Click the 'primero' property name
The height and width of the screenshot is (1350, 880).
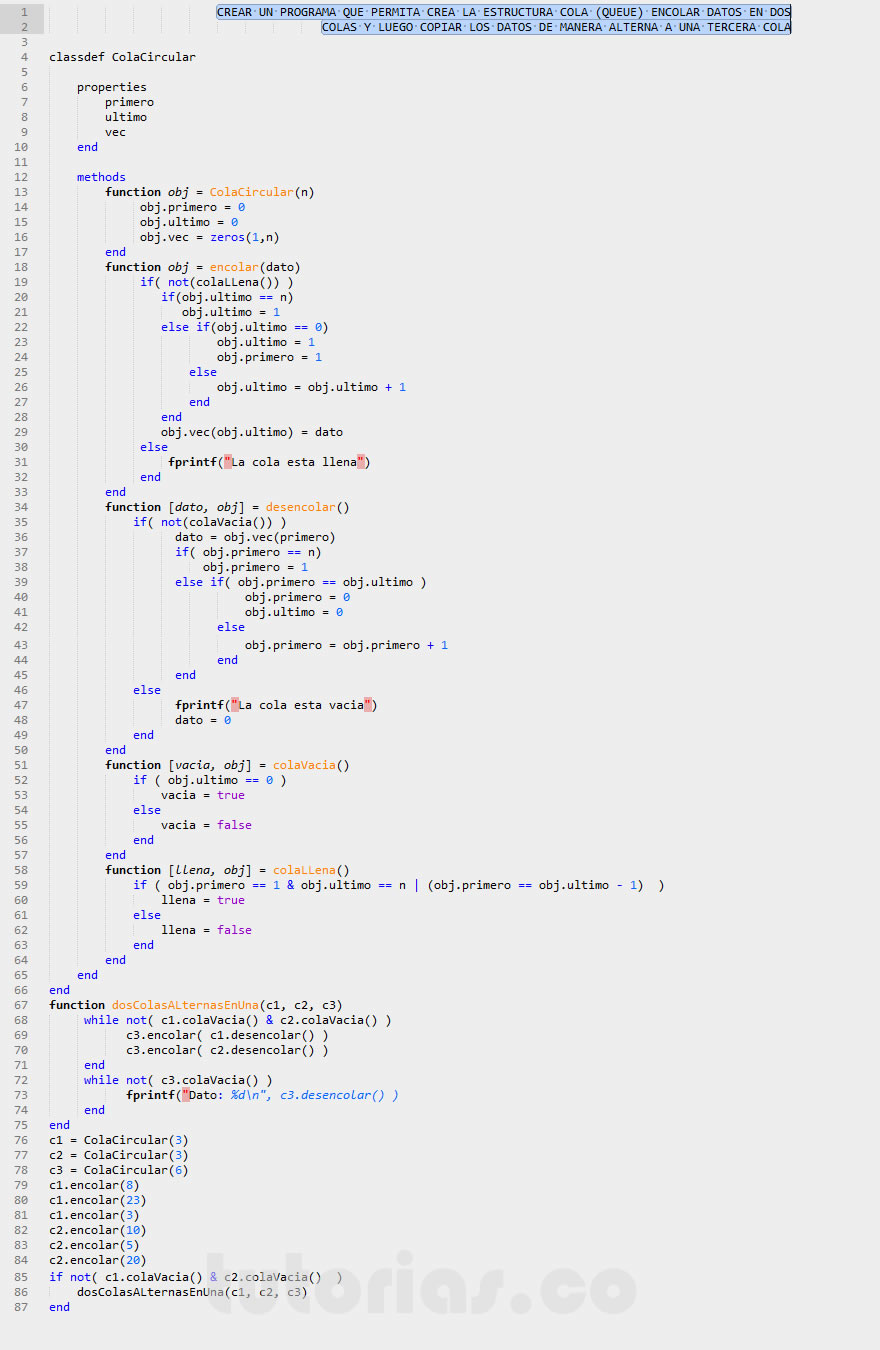pyautogui.click(x=129, y=102)
